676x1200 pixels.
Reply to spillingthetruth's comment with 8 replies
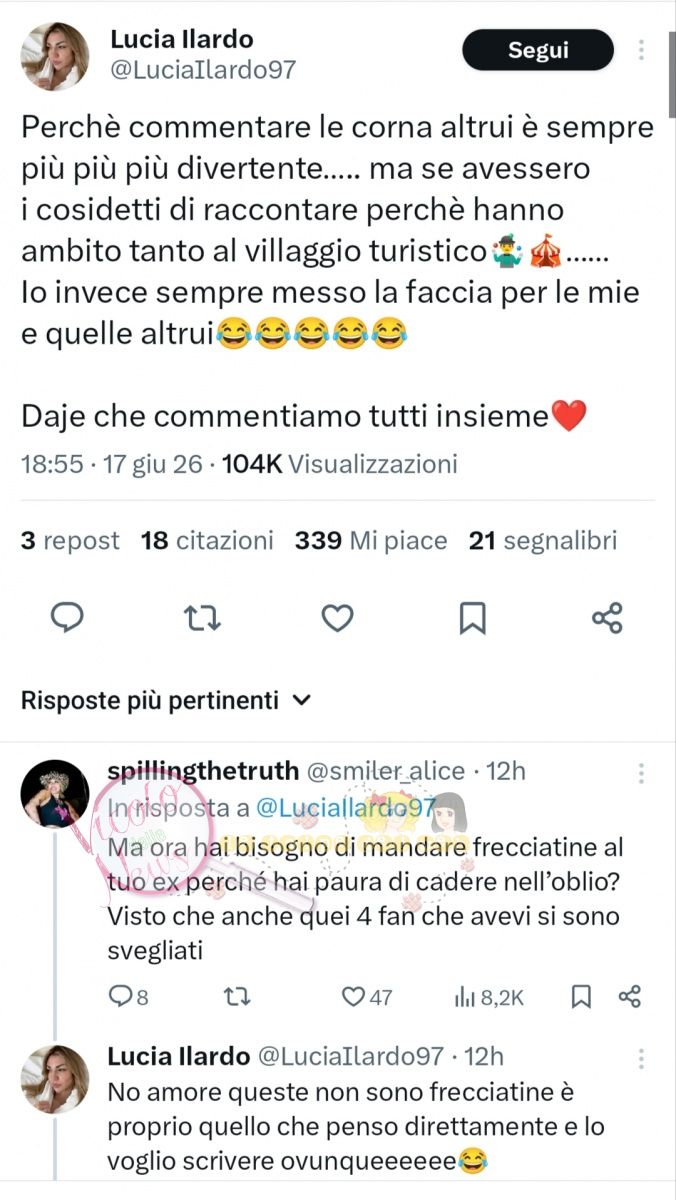click(x=128, y=996)
